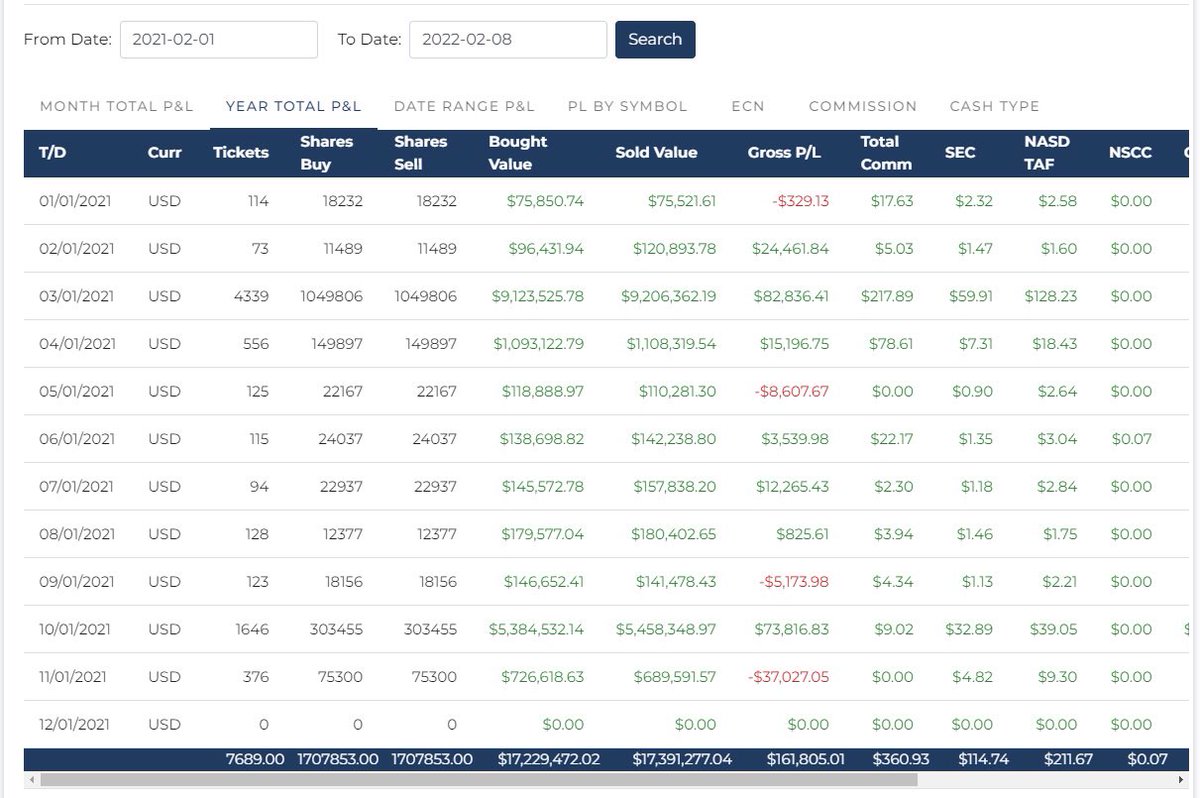Screen dimensions: 1200x798
Task: Click the 4339 tickets cell
Action: coord(250,296)
